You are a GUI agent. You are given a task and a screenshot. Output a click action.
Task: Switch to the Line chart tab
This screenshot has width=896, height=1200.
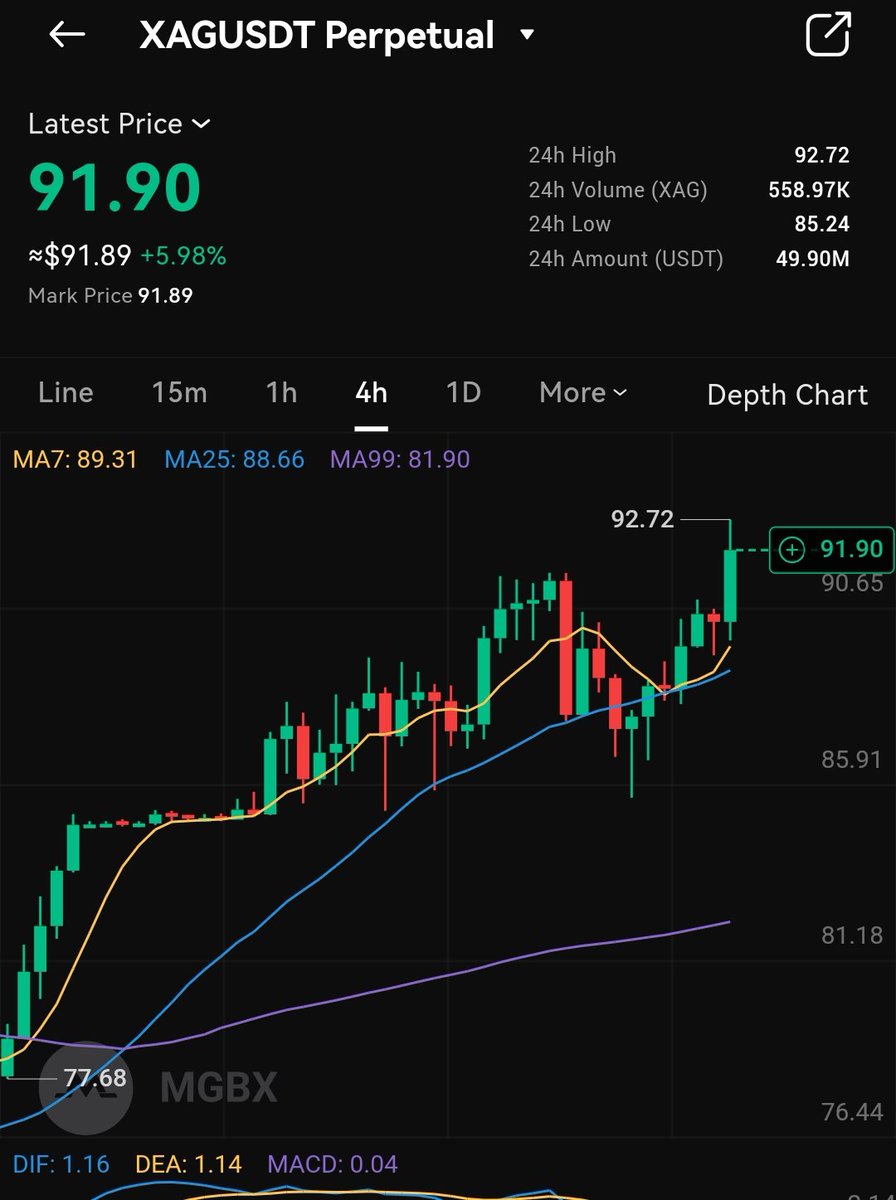tap(66, 393)
